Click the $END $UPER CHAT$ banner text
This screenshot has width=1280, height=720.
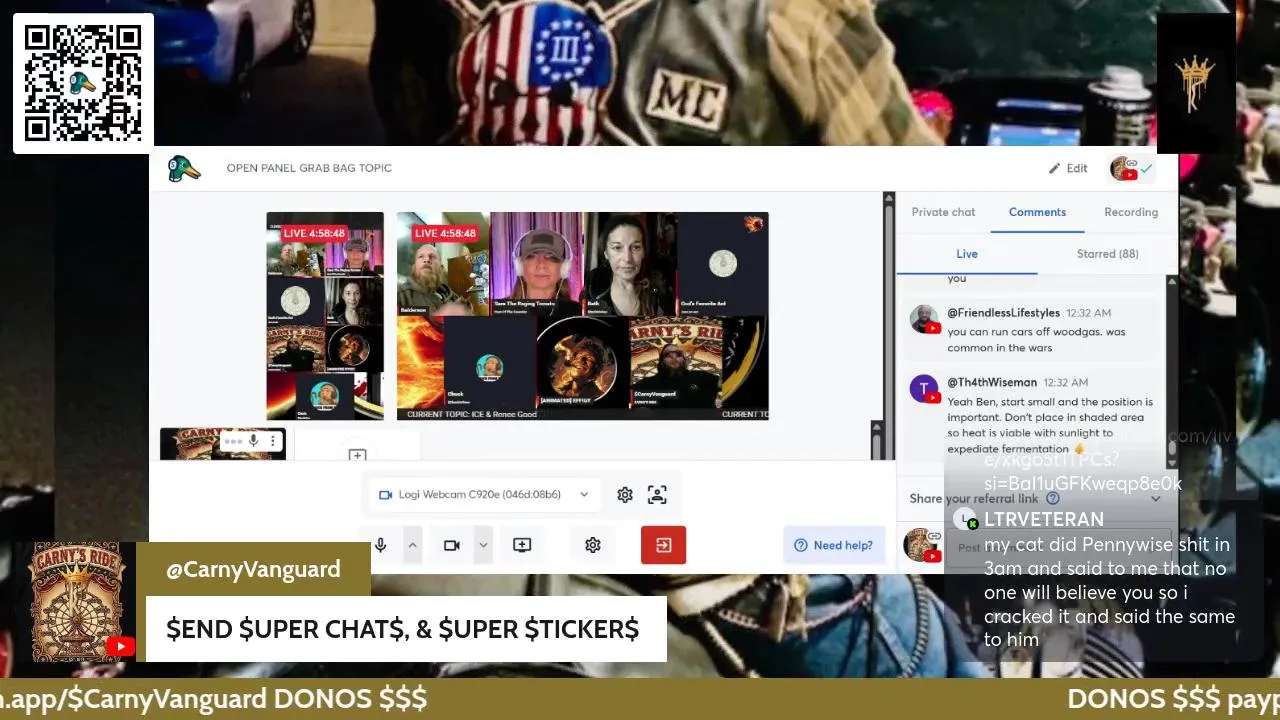tap(402, 629)
